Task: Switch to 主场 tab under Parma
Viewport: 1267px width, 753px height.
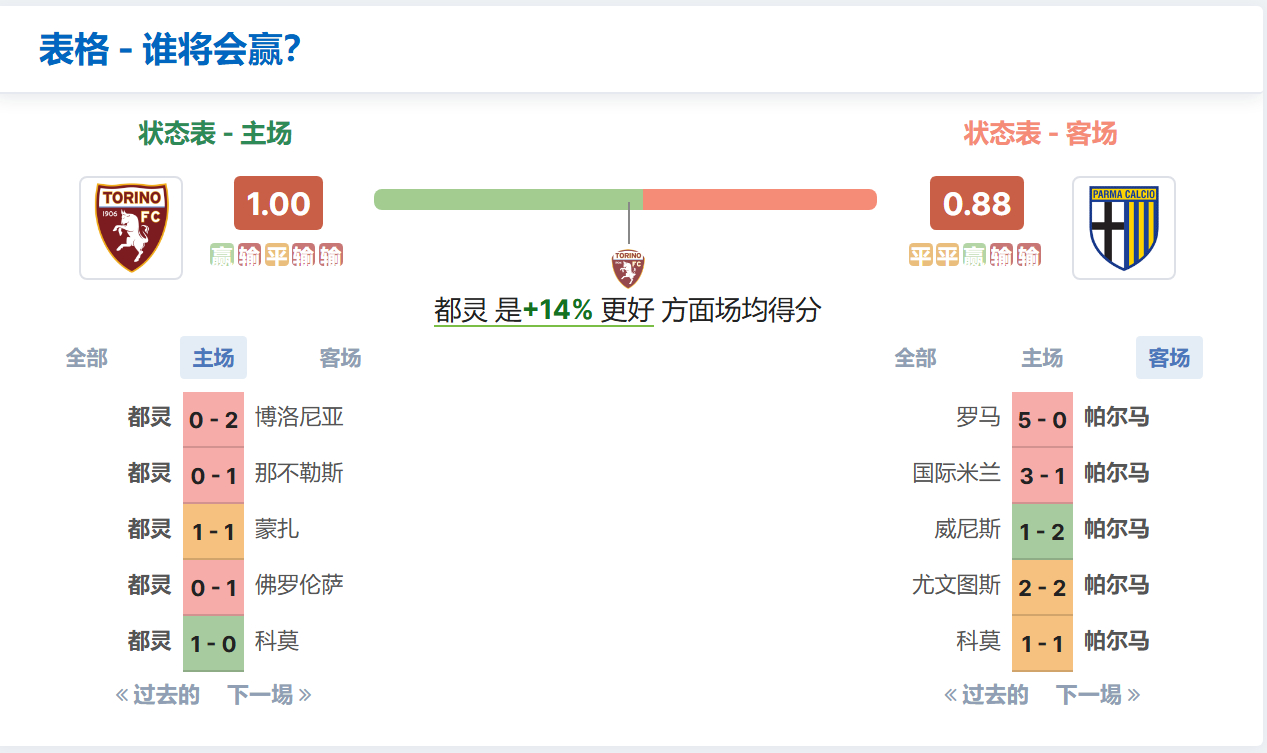Action: point(1042,358)
